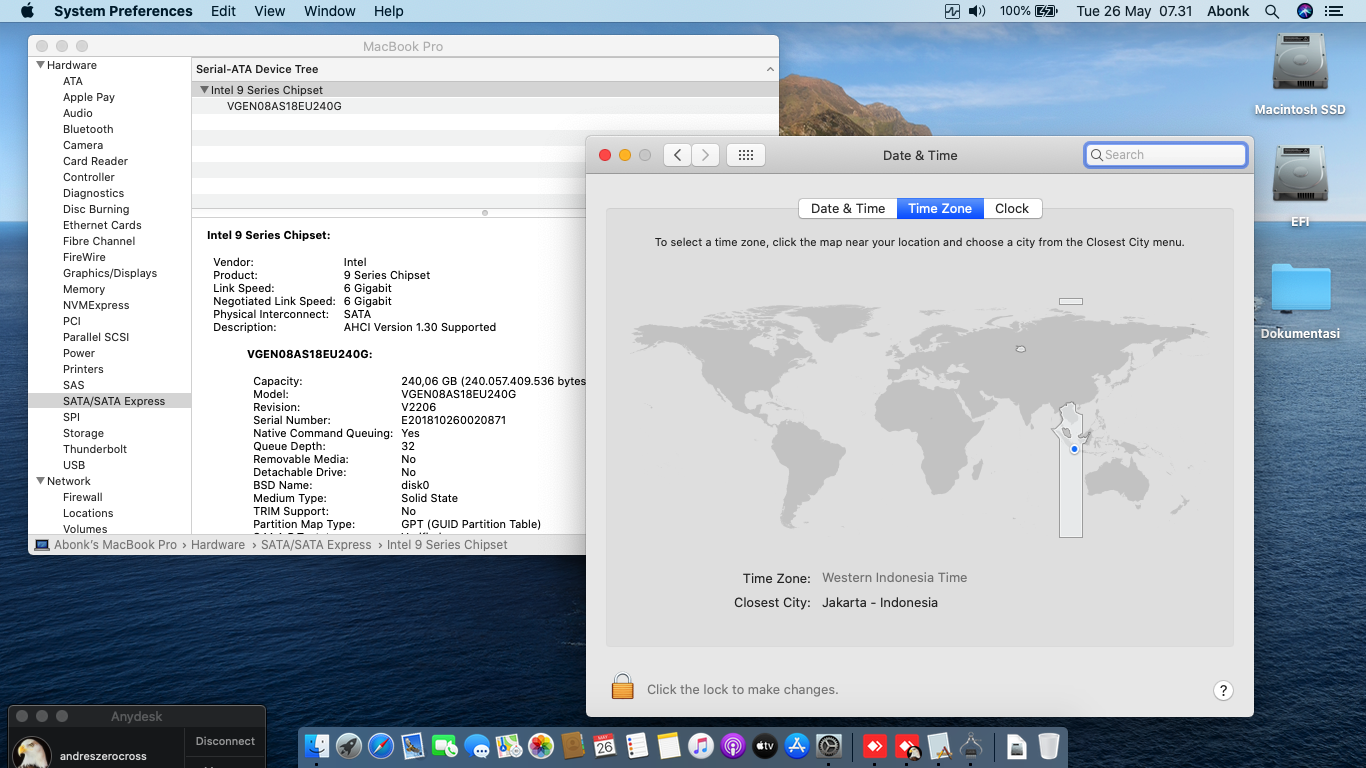Collapse the Hardware disclosure triangle in sidebar
This screenshot has width=1366, height=768.
click(x=41, y=65)
